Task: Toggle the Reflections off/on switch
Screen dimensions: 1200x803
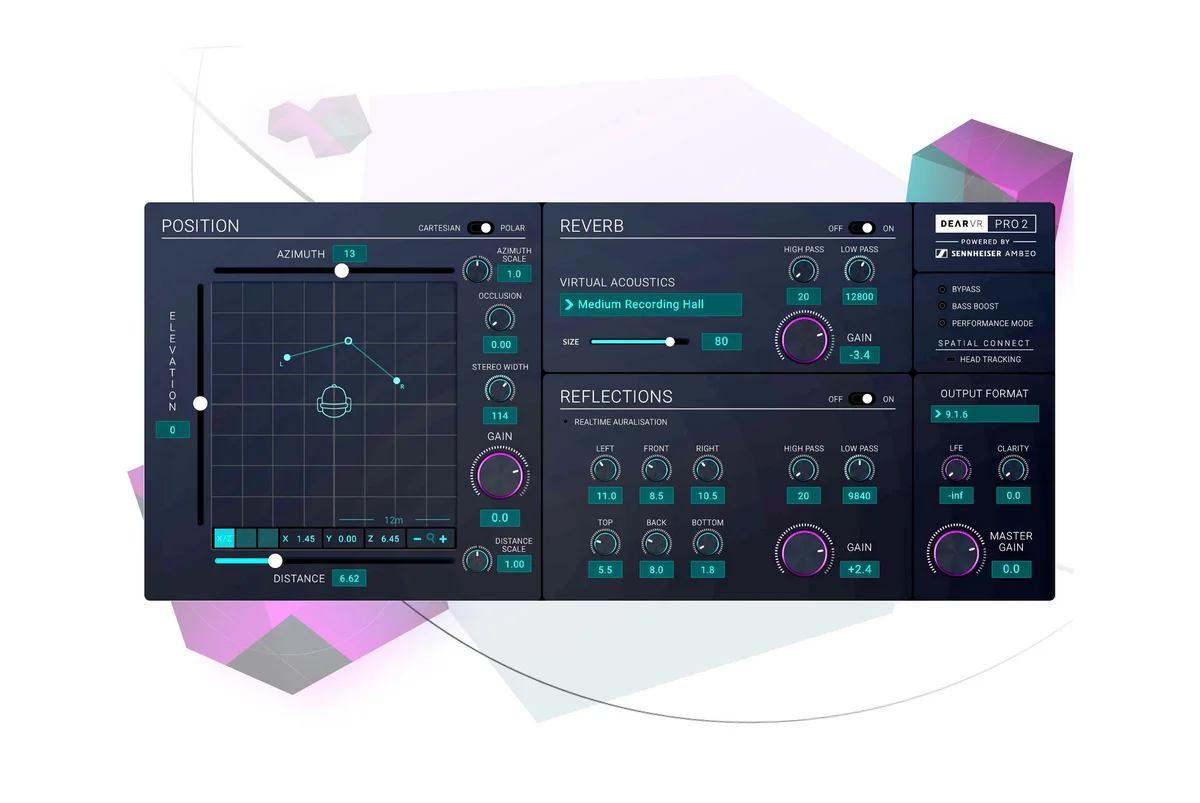Action: [861, 399]
